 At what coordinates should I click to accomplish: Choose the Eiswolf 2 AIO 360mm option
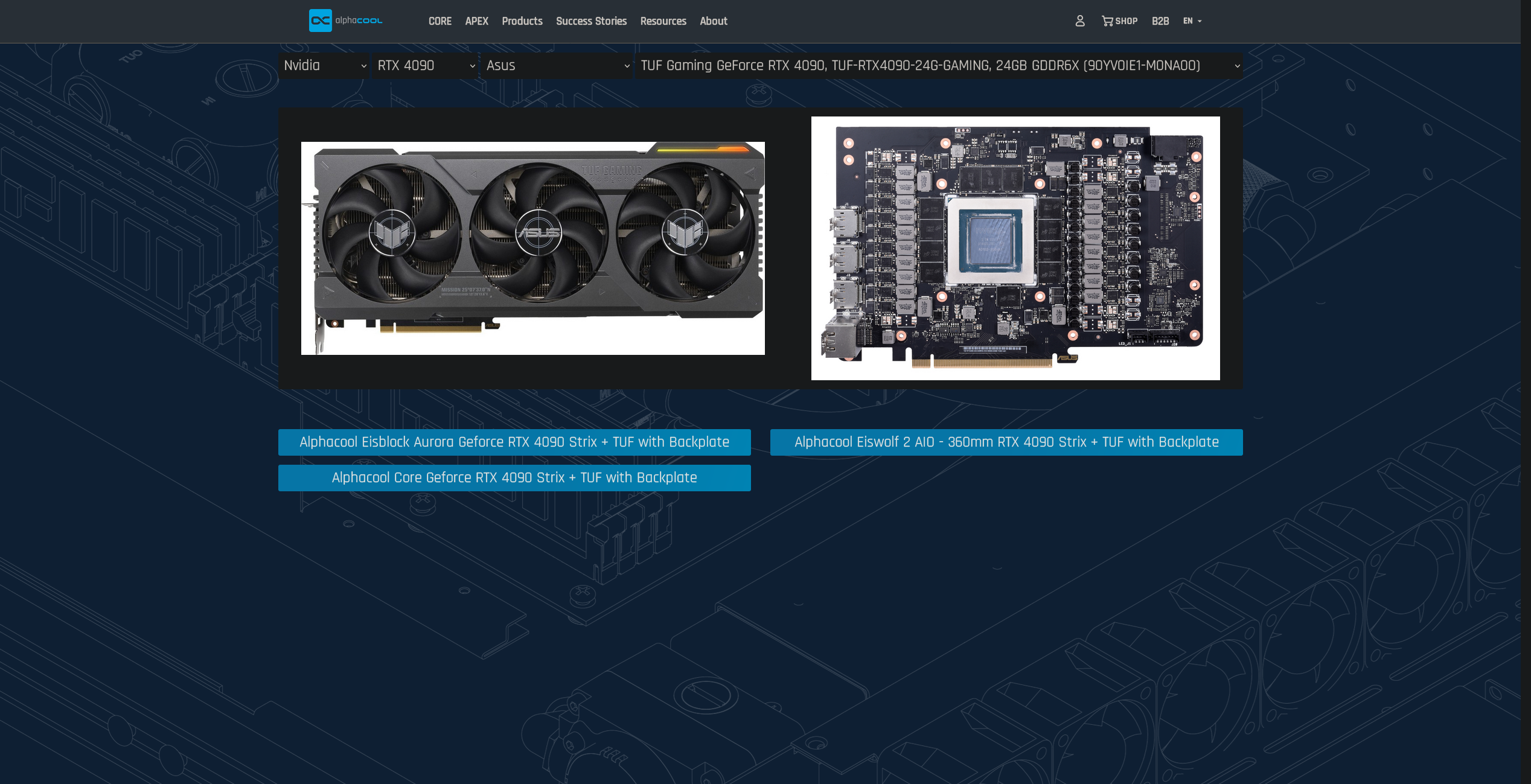1006,442
